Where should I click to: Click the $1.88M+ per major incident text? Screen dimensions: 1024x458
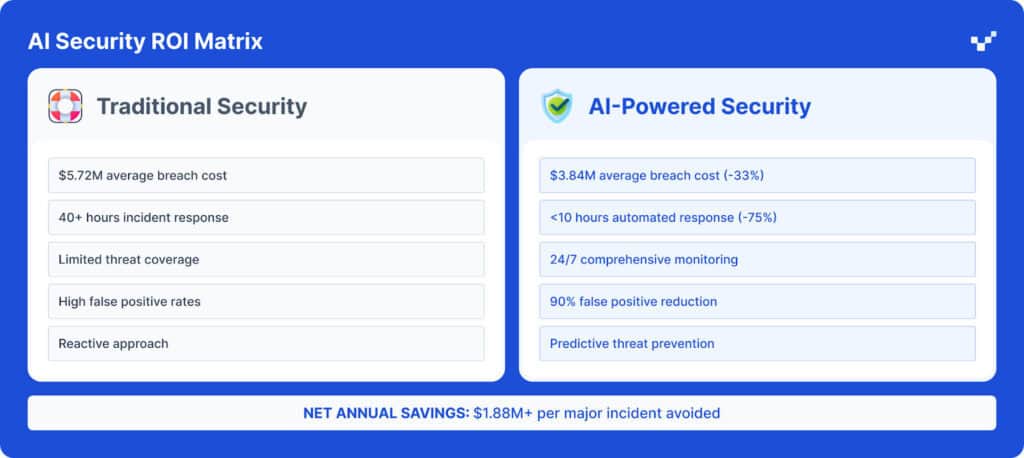(x=597, y=412)
